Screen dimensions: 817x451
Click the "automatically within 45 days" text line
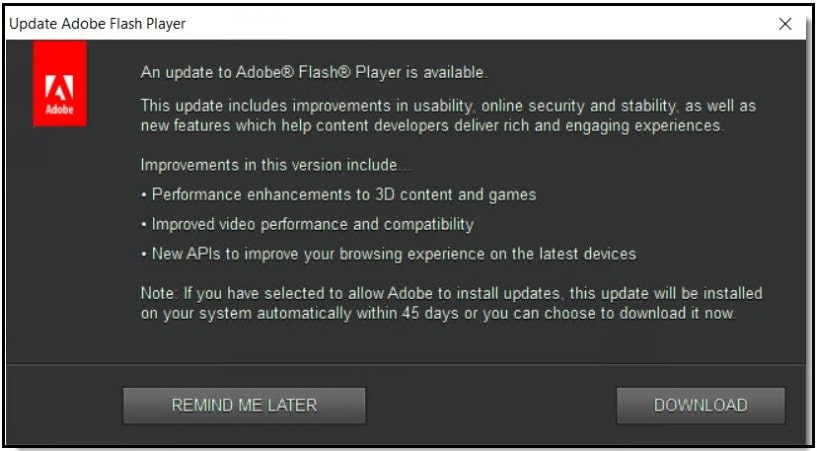[438, 314]
